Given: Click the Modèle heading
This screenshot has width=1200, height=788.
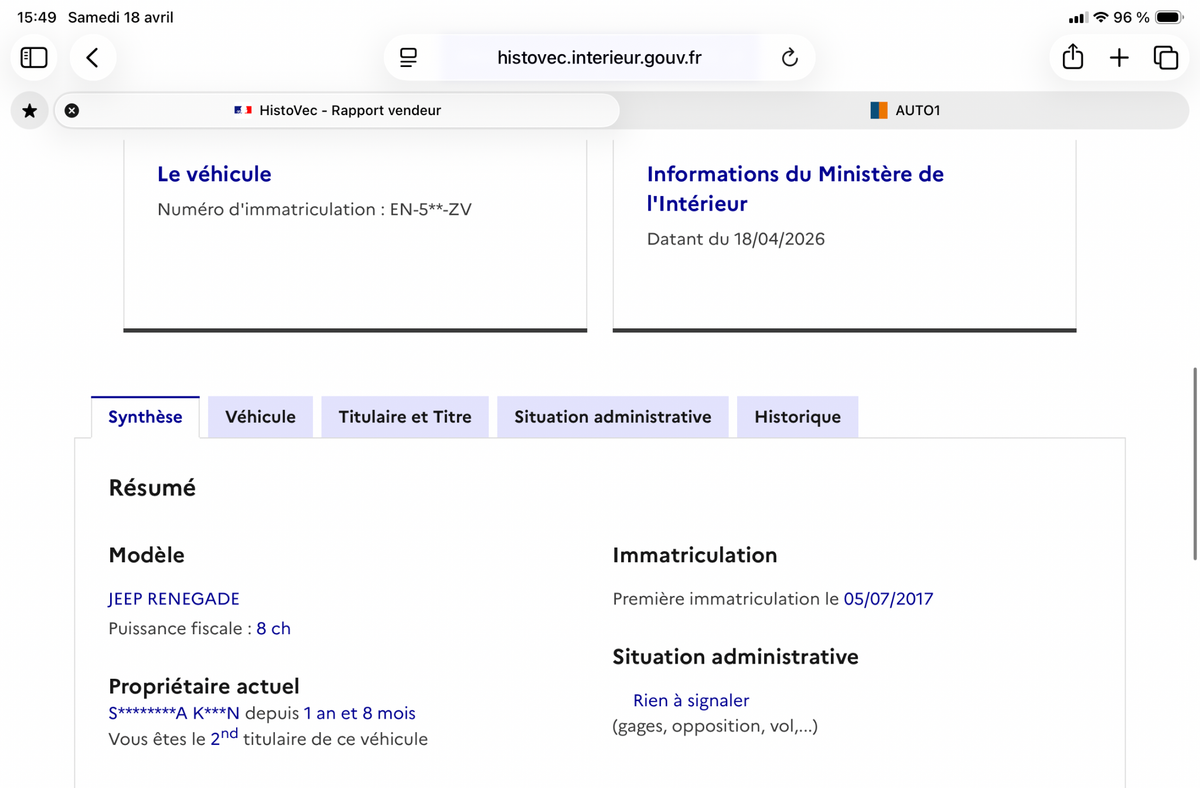Looking at the screenshot, I should (x=146, y=555).
